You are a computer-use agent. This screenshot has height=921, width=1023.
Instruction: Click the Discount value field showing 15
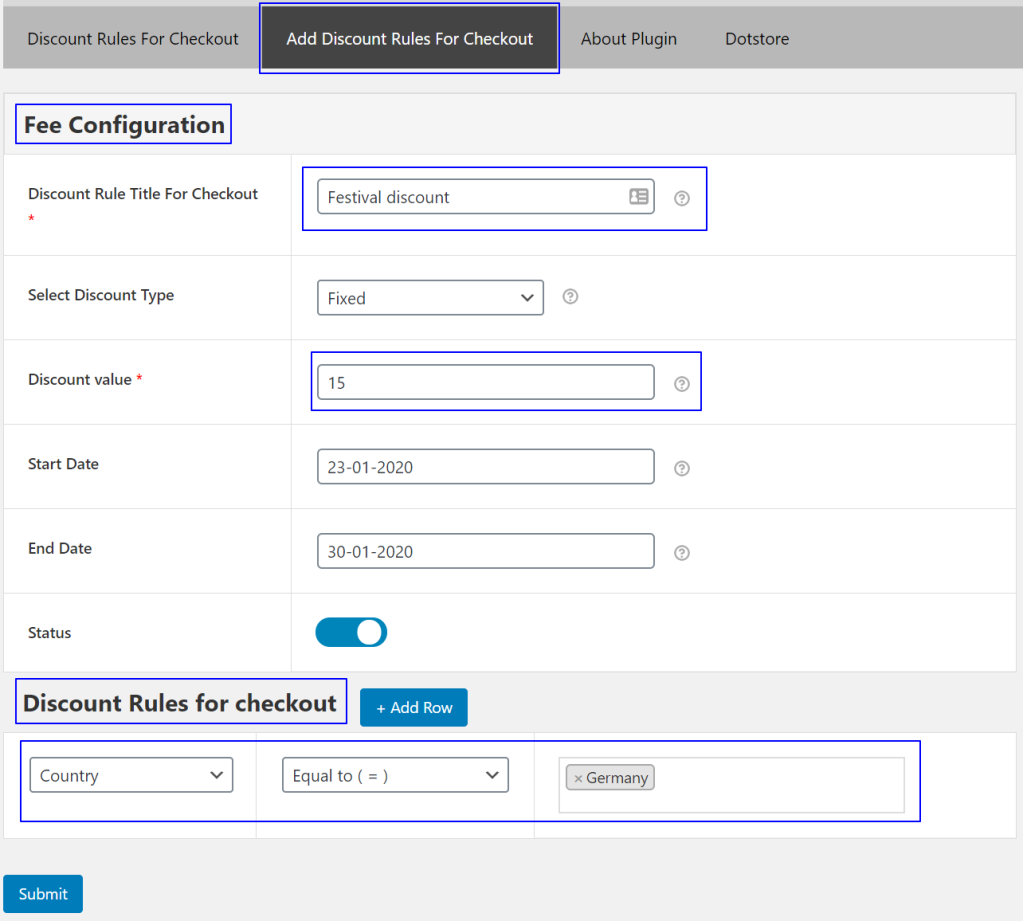coord(485,382)
